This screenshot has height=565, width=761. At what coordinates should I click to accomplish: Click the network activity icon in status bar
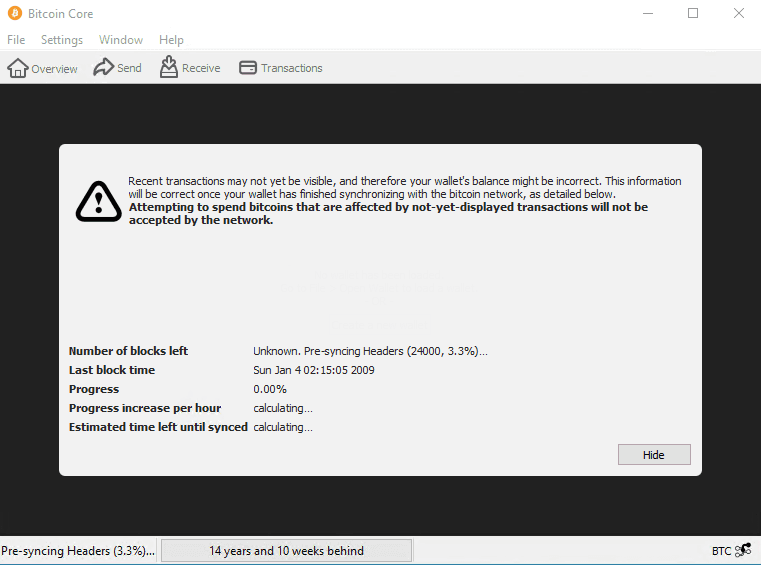click(x=743, y=550)
